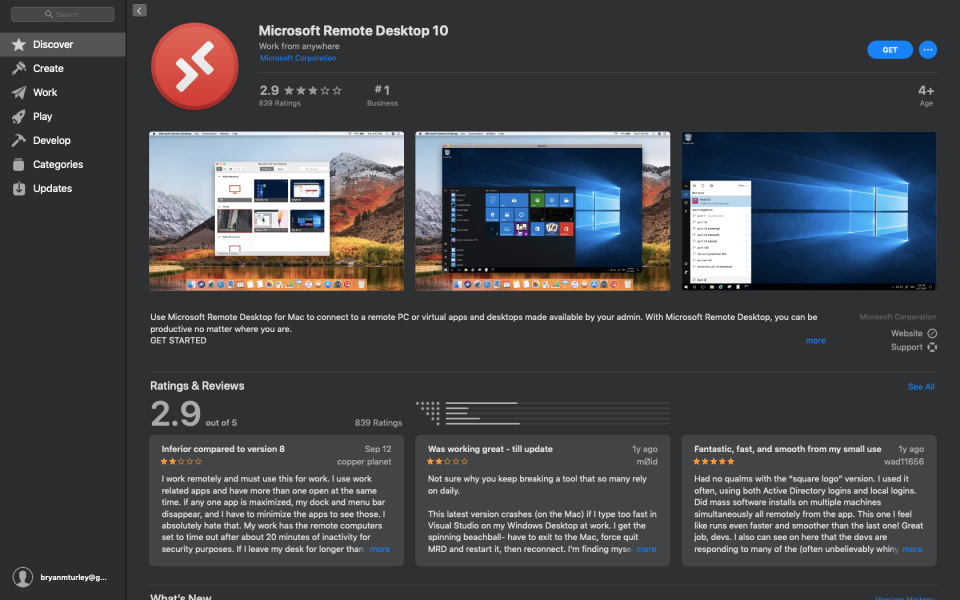Expand the copper planet review with more

point(380,549)
